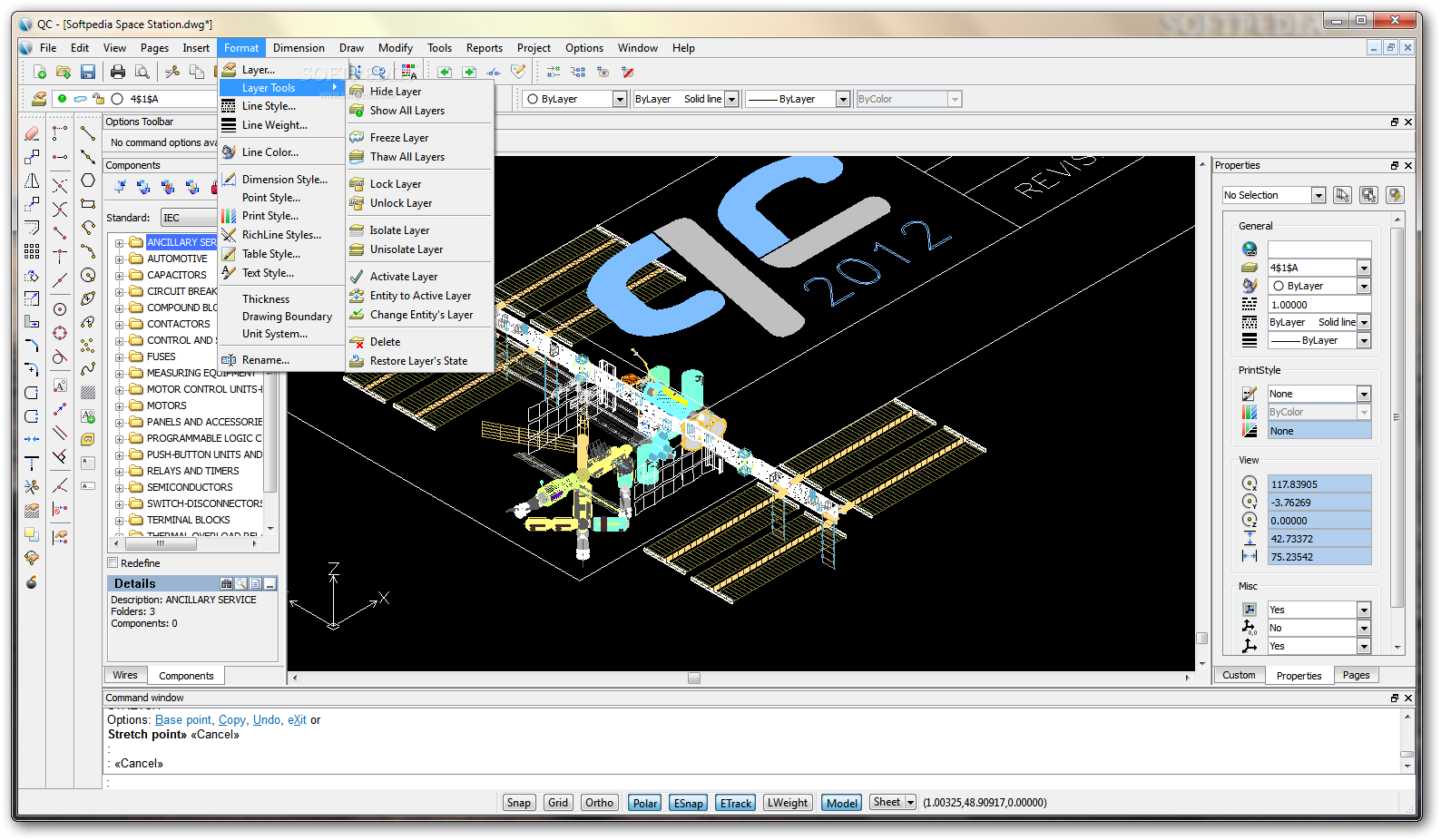This screenshot has height=840, width=1441.
Task: Click the Delete layer icon in submenu
Action: (358, 342)
